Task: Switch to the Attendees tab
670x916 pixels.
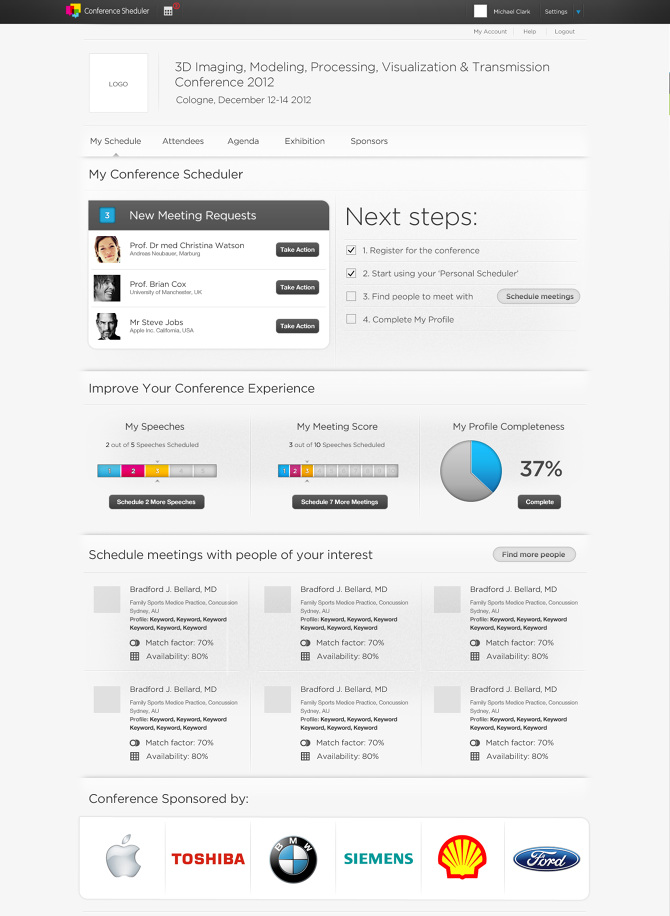Action: coord(183,141)
